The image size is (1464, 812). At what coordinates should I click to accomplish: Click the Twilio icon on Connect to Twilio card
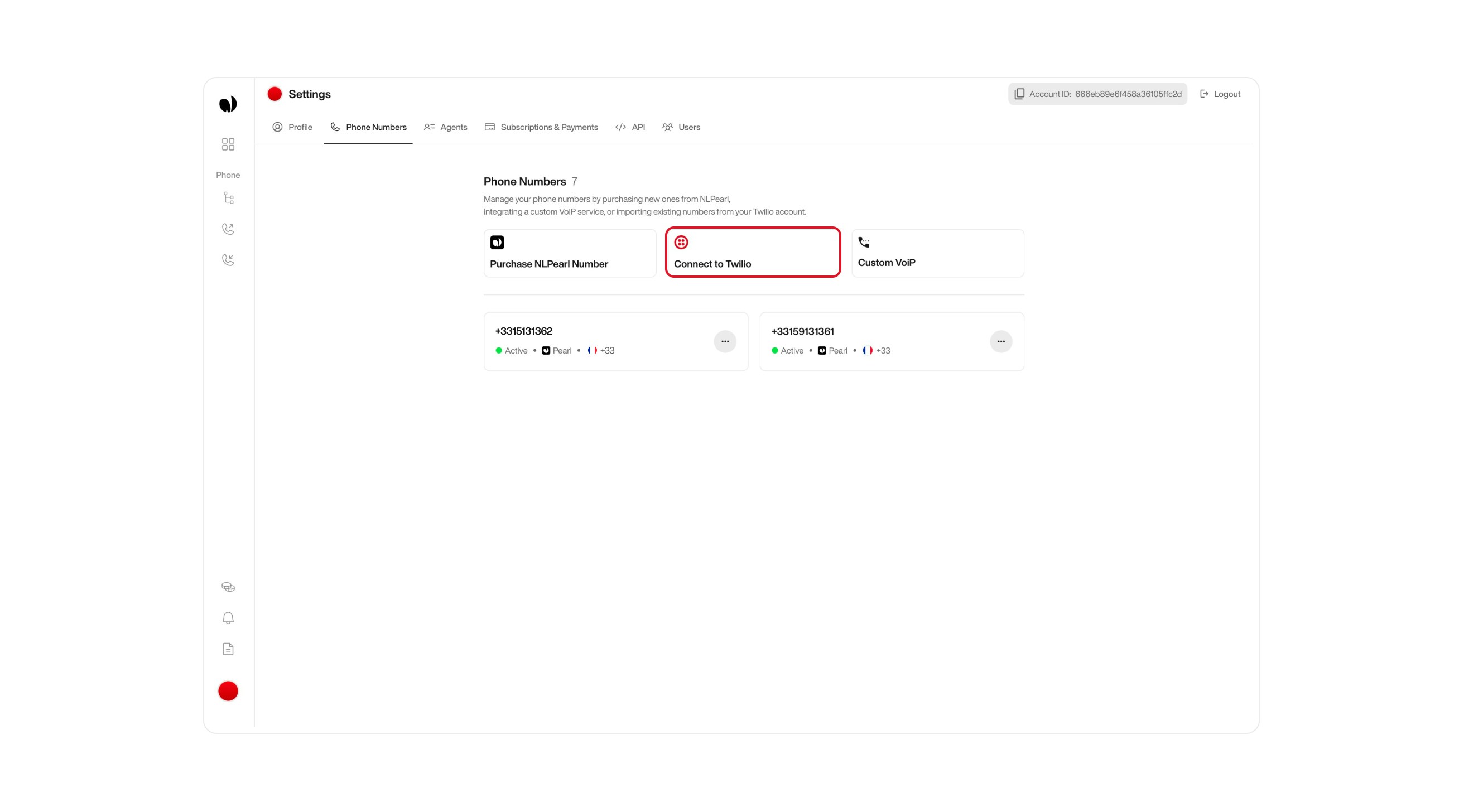(681, 242)
